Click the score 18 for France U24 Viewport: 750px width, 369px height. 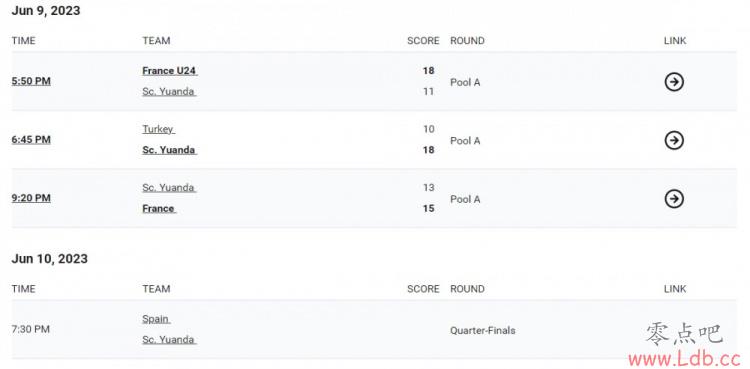pos(429,71)
